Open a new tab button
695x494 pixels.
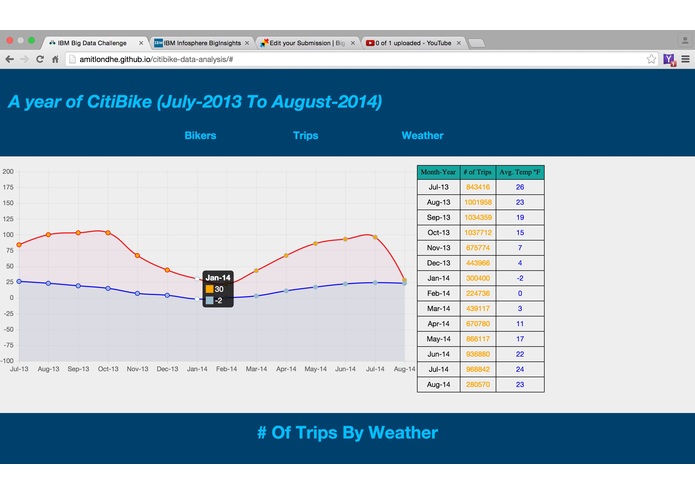[476, 43]
